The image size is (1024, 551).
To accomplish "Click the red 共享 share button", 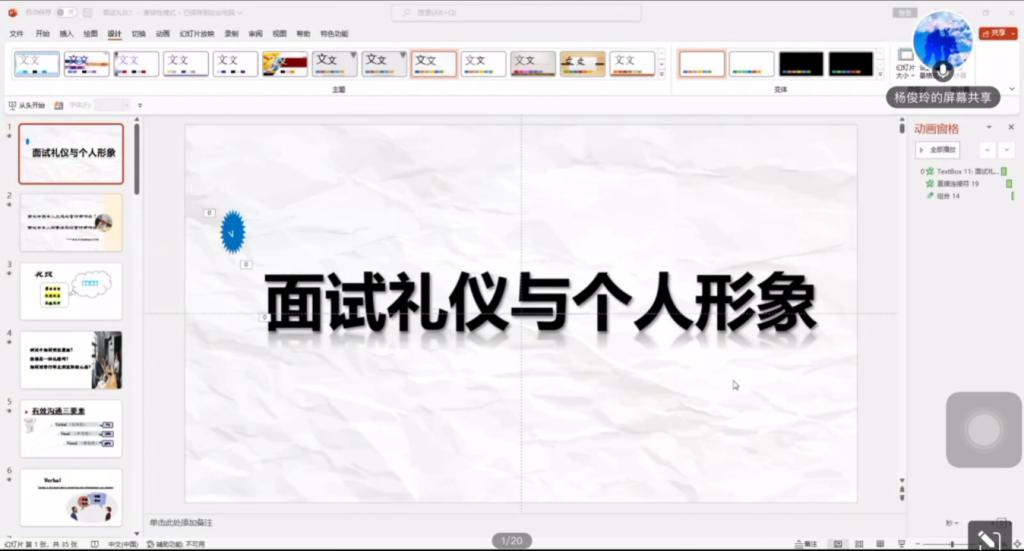I will 996,33.
